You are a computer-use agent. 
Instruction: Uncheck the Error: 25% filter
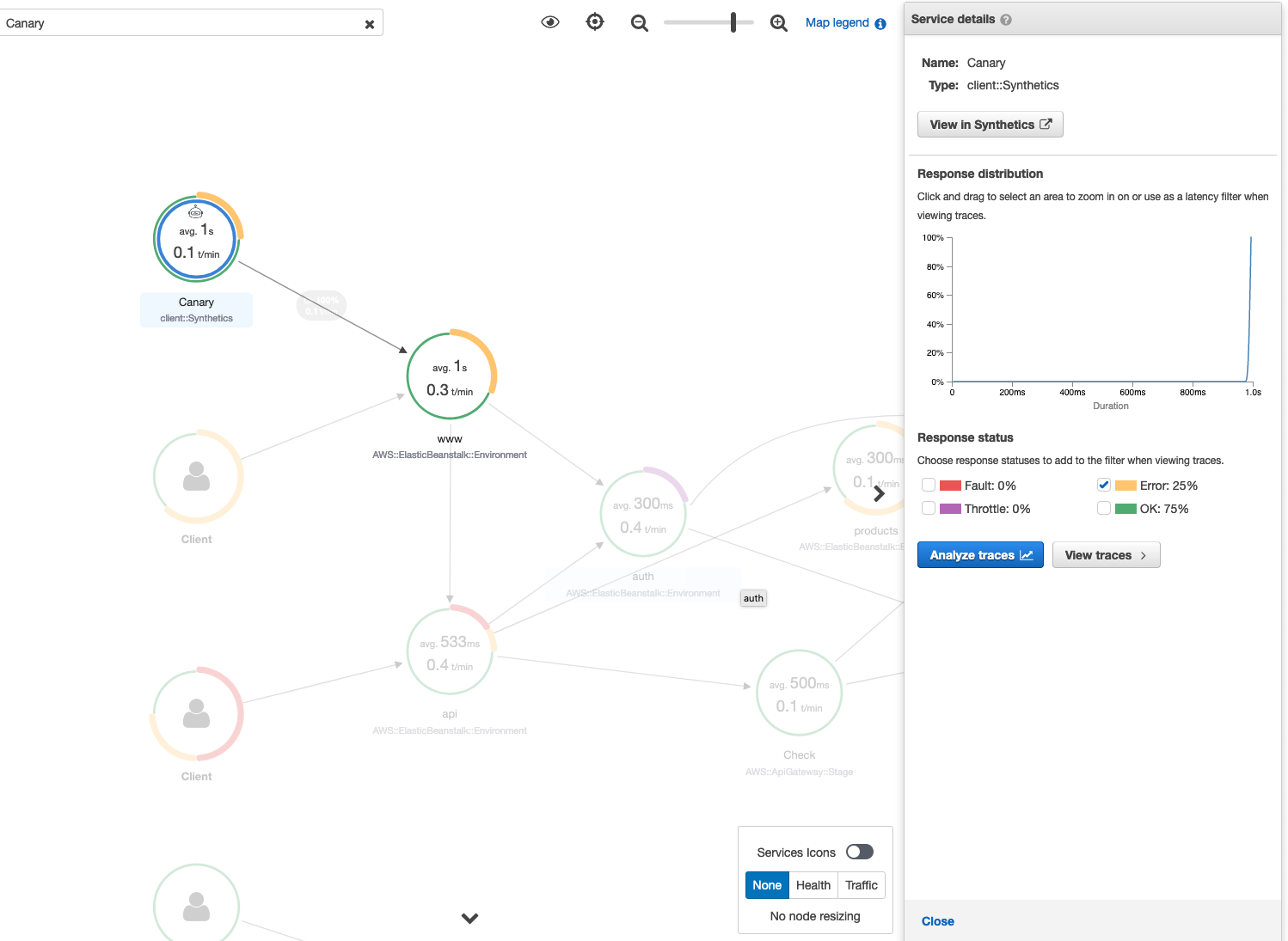click(1104, 485)
